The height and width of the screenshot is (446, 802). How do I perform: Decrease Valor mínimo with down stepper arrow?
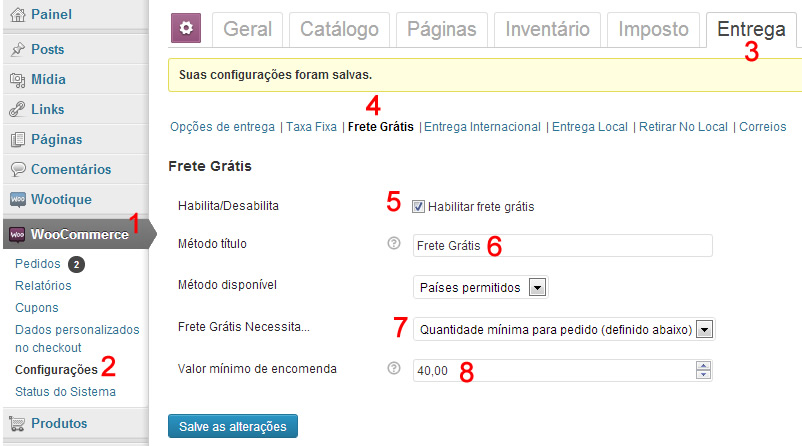(703, 374)
